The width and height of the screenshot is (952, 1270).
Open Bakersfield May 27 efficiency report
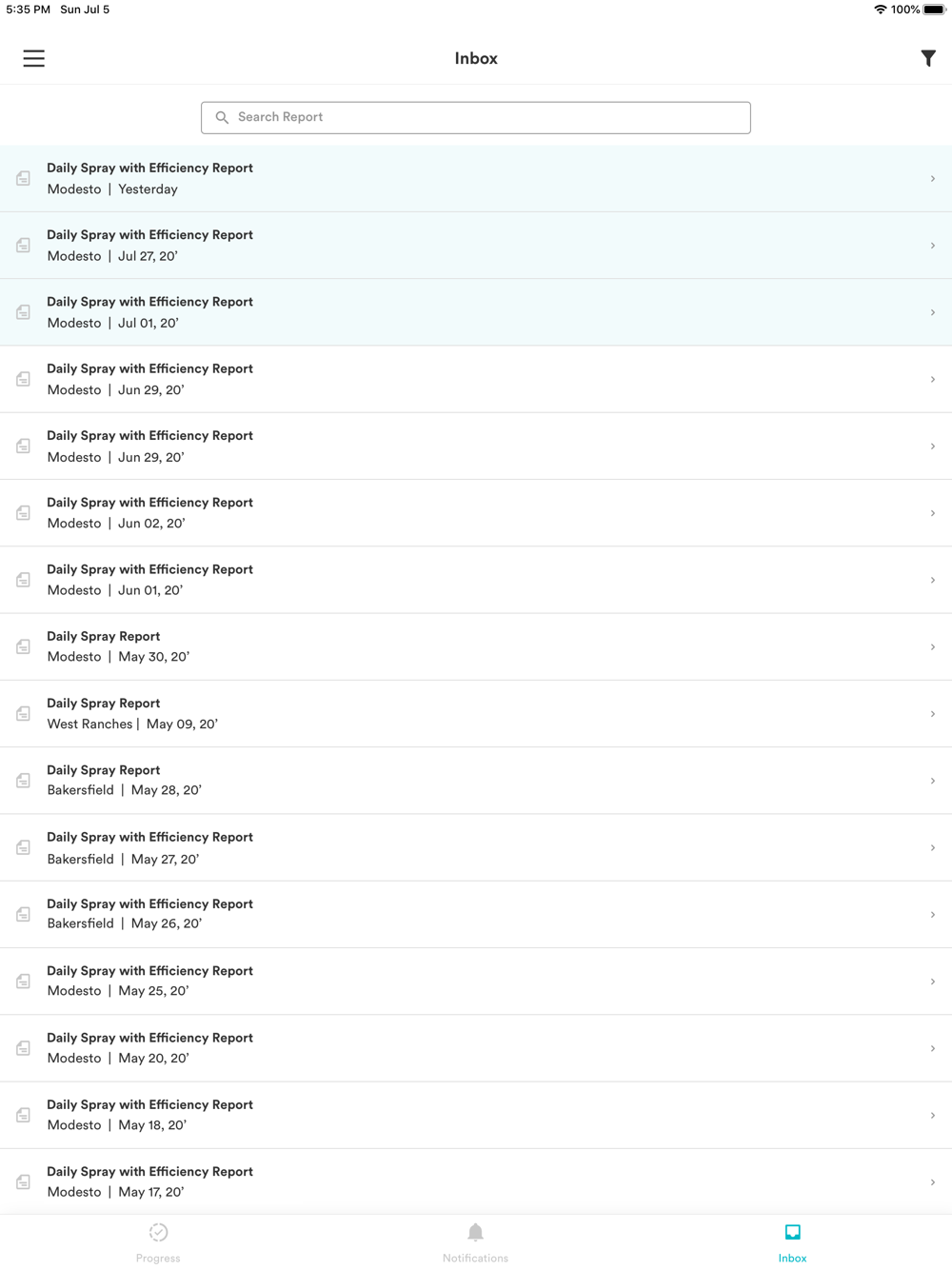pos(476,847)
